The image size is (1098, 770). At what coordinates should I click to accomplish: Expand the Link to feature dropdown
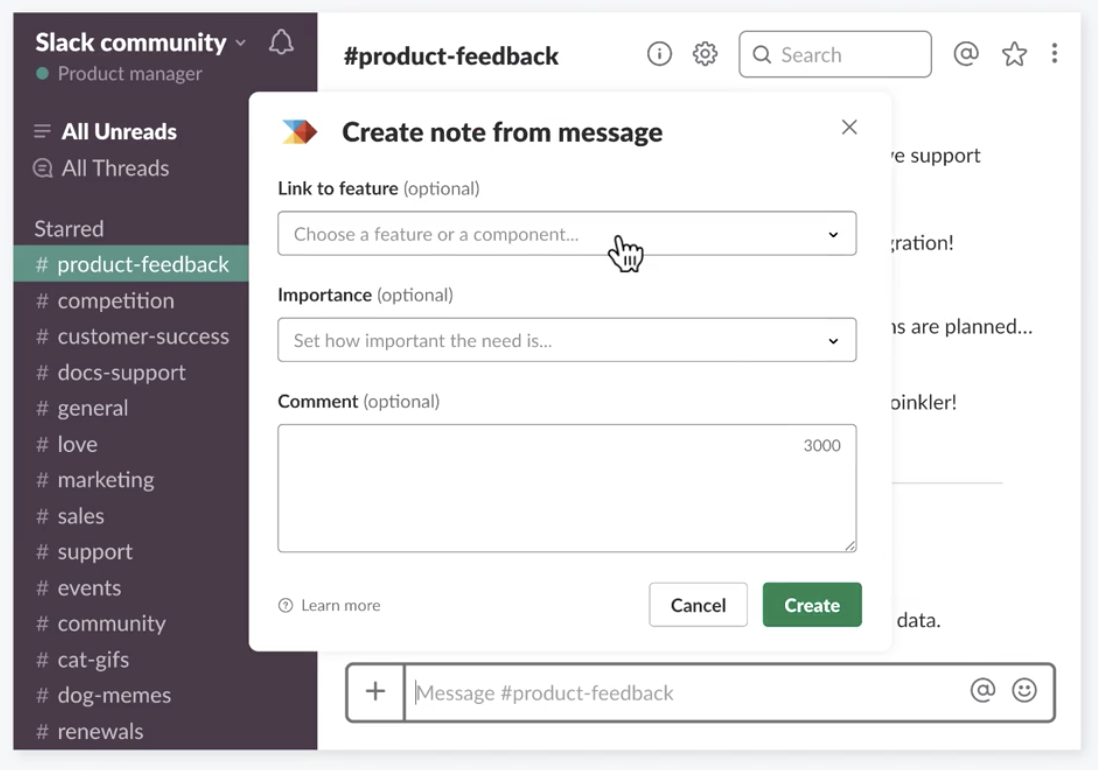click(566, 234)
